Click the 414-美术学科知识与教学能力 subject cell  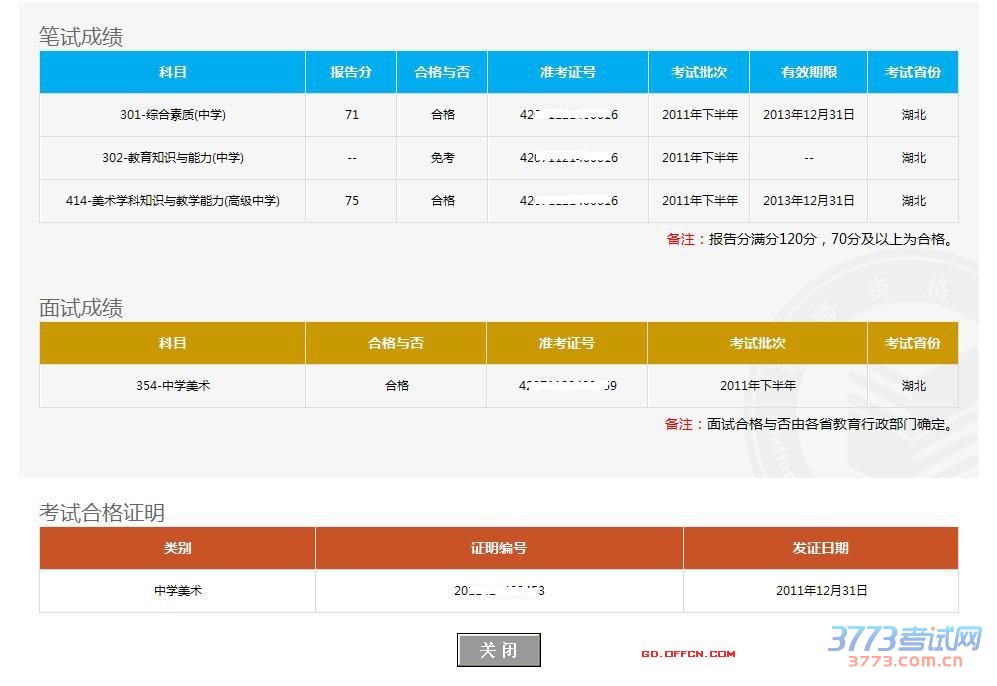pos(173,201)
